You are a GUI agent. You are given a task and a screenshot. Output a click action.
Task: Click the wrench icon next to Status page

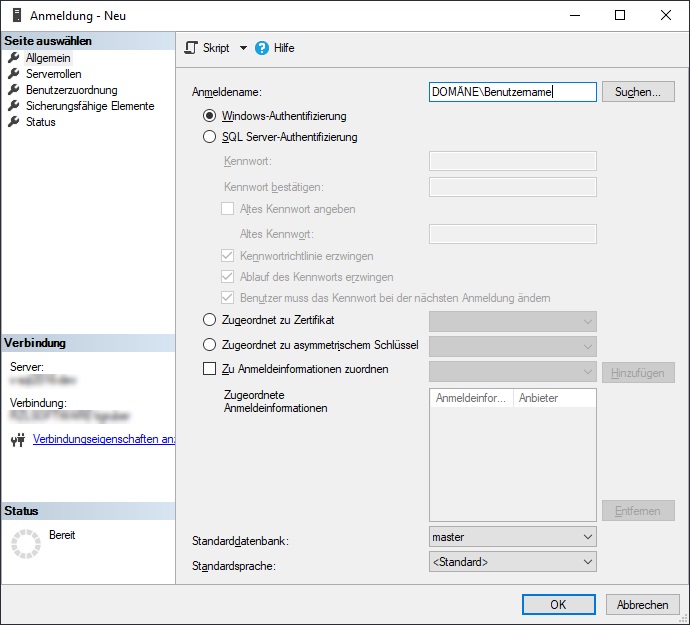coord(14,121)
